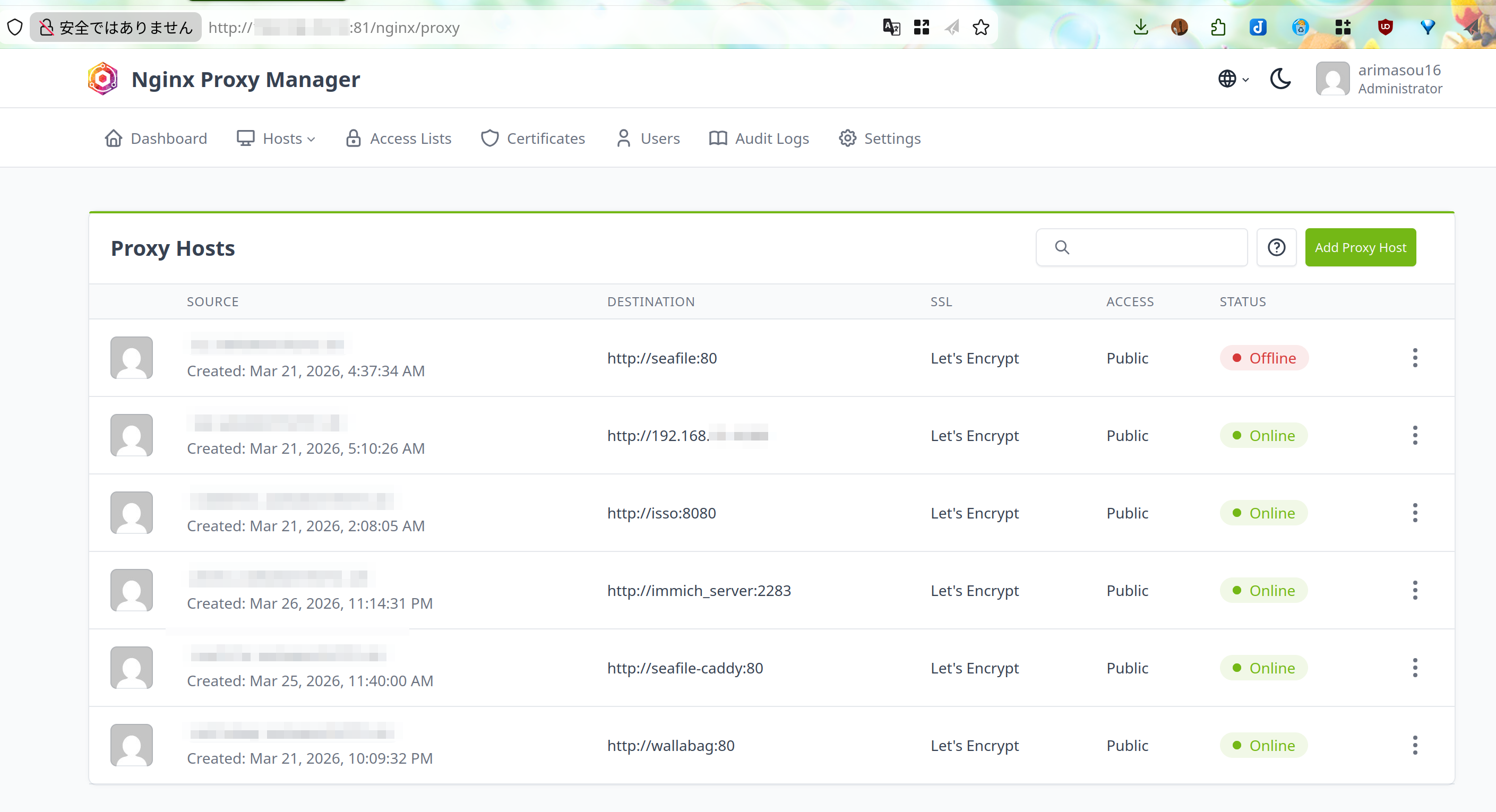Click the Nginx Proxy Manager logo icon
Viewport: 1496px width, 812px height.
coord(102,79)
